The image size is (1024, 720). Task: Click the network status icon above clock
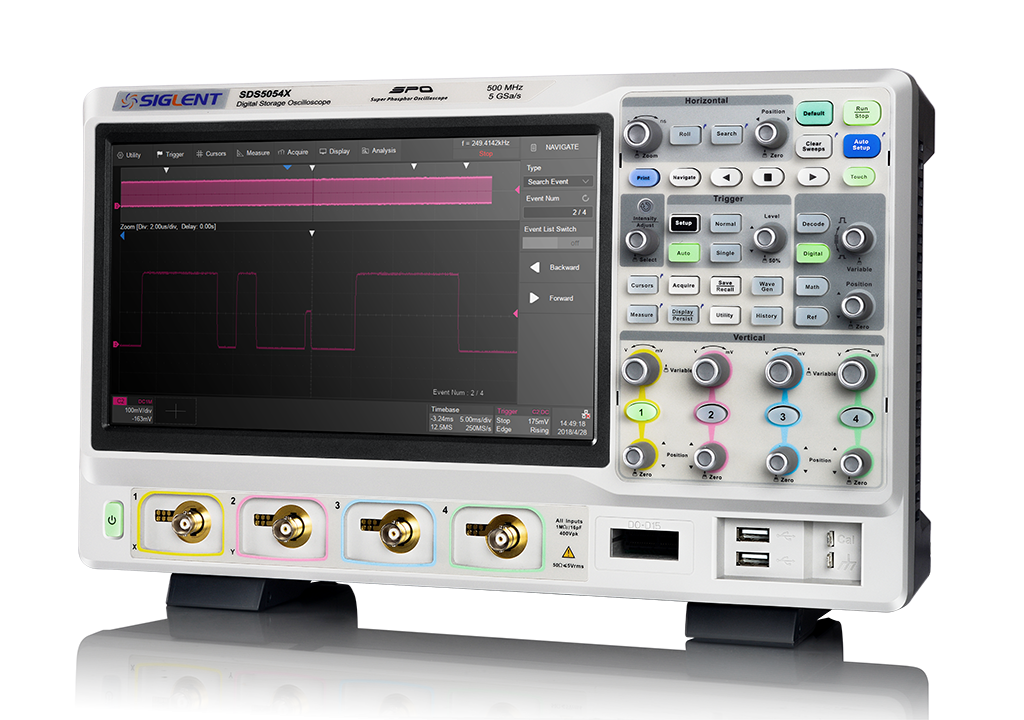(586, 414)
